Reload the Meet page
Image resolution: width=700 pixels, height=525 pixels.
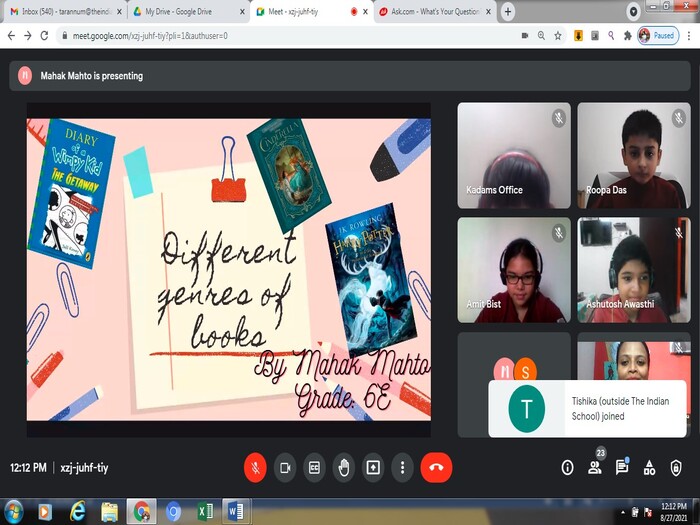pos(44,36)
